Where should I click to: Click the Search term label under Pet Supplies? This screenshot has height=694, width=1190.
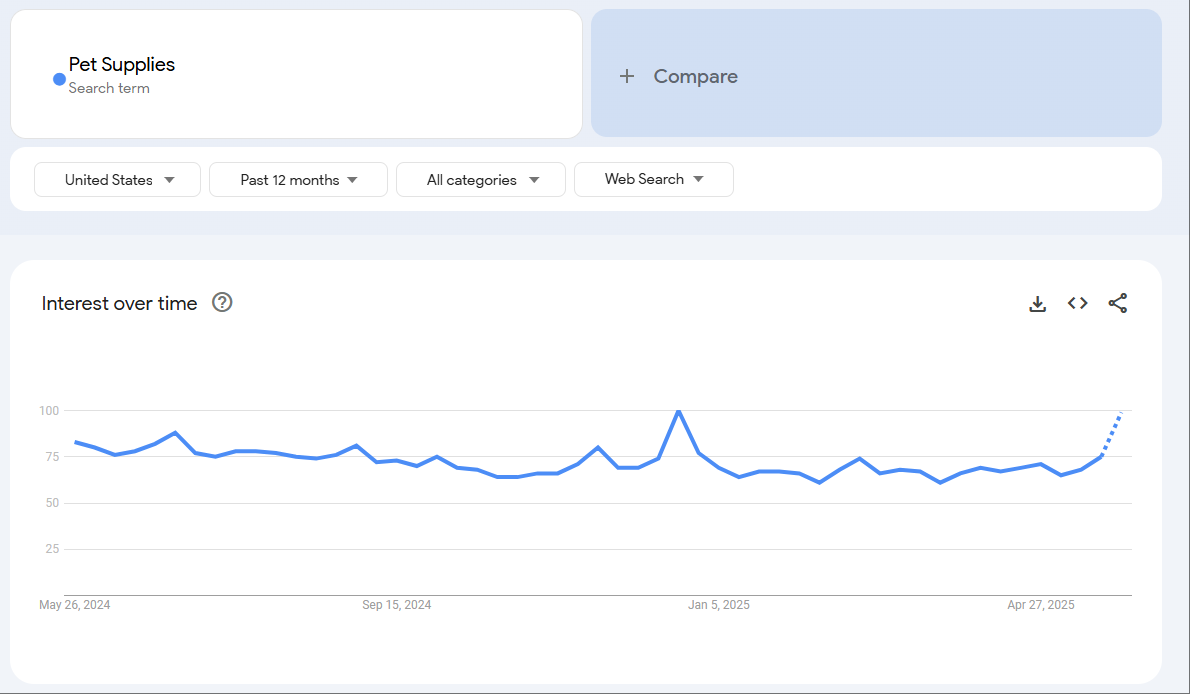point(108,88)
